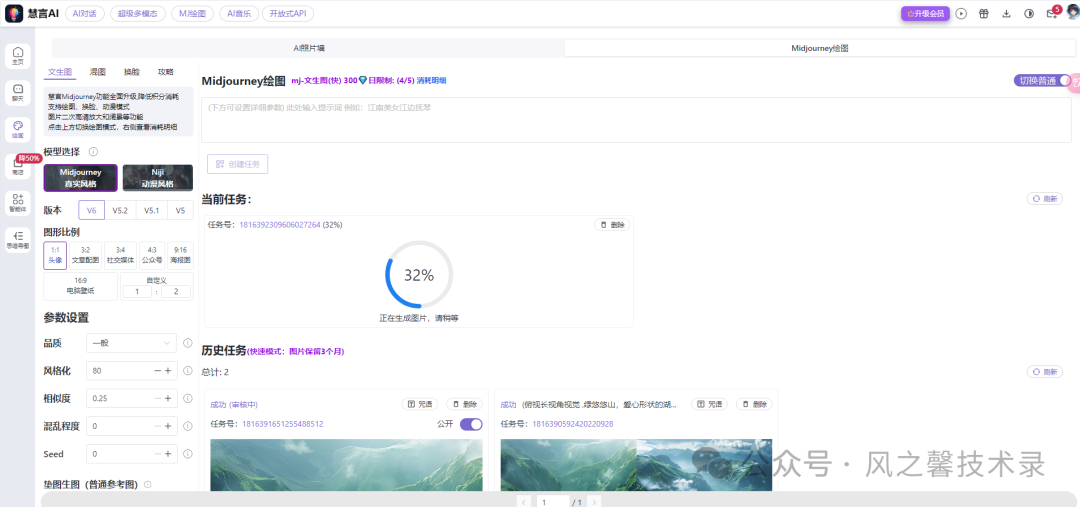The width and height of the screenshot is (1080, 507).
Task: Click the info icon on Seed row
Action: [187, 454]
